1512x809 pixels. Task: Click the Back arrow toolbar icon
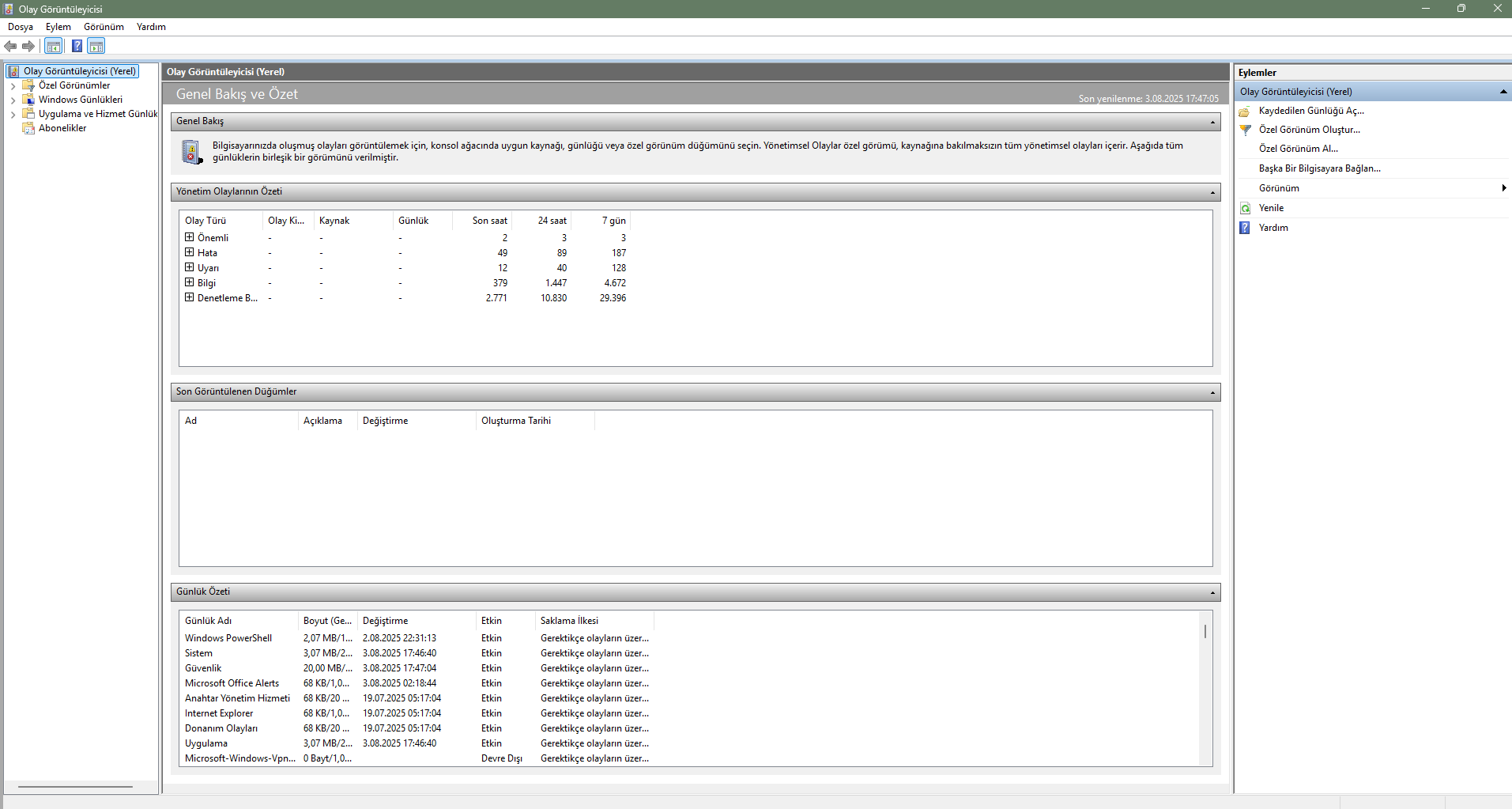pyautogui.click(x=10, y=46)
